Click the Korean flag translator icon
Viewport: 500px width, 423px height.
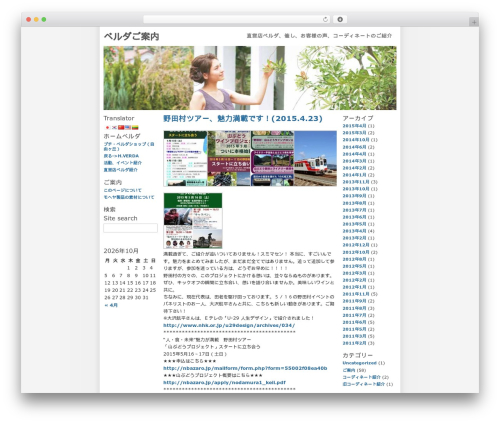click(114, 127)
